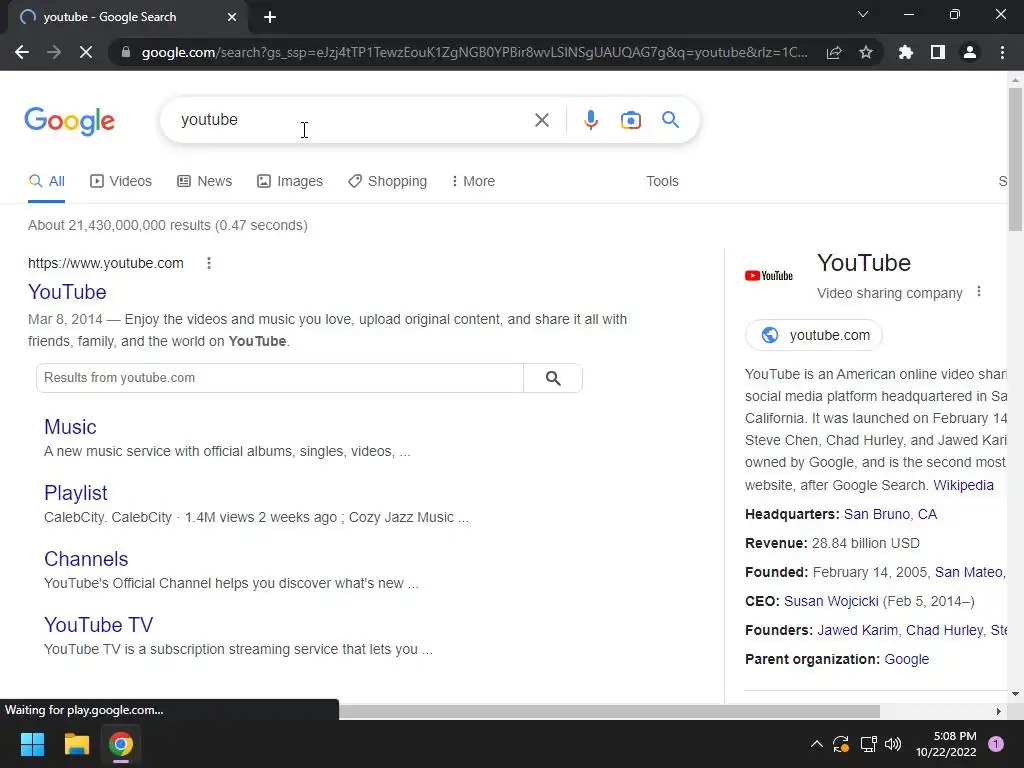Open the search Tools options
This screenshot has width=1024, height=768.
tap(662, 182)
